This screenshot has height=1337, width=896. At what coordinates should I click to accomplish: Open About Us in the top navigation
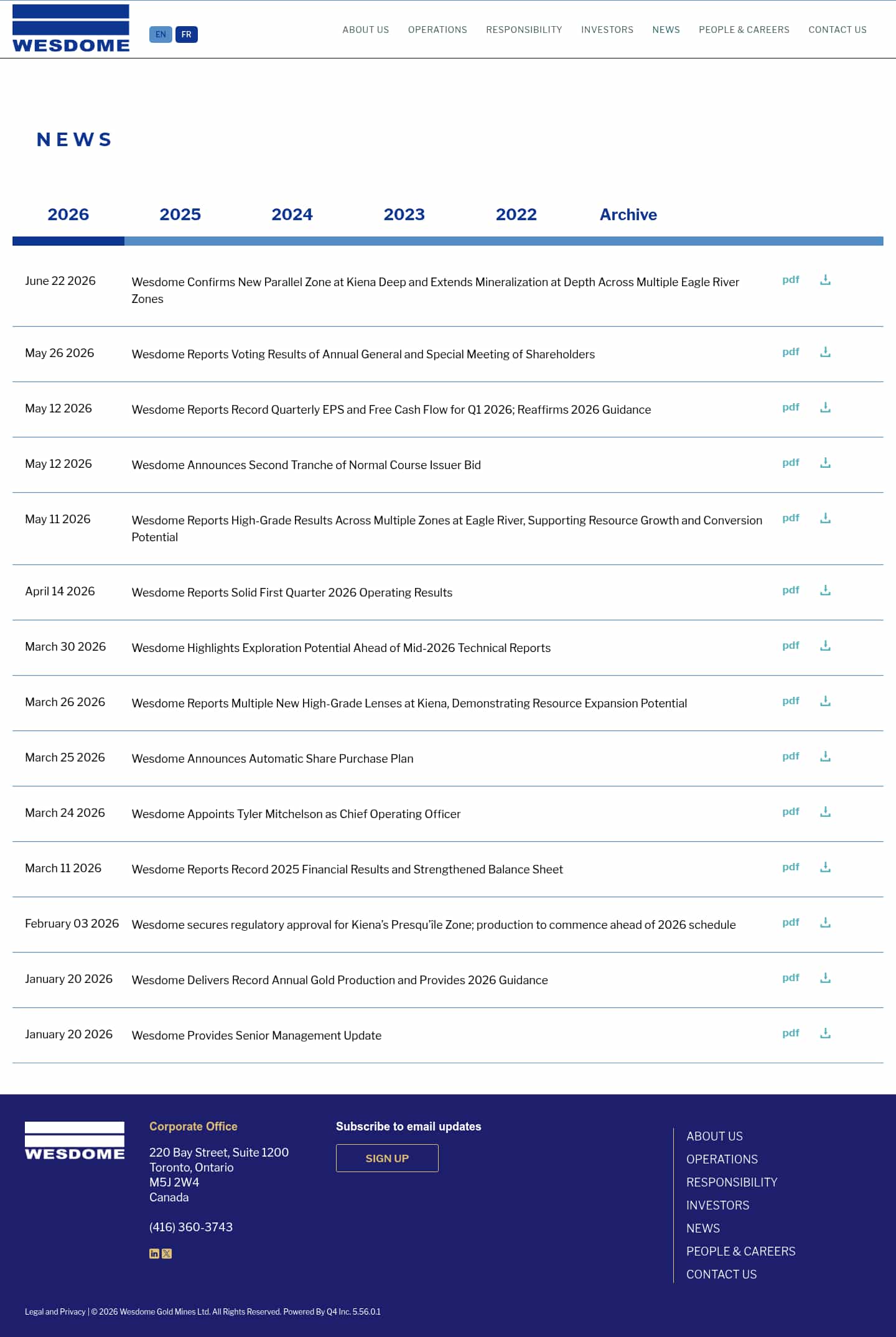(x=366, y=30)
